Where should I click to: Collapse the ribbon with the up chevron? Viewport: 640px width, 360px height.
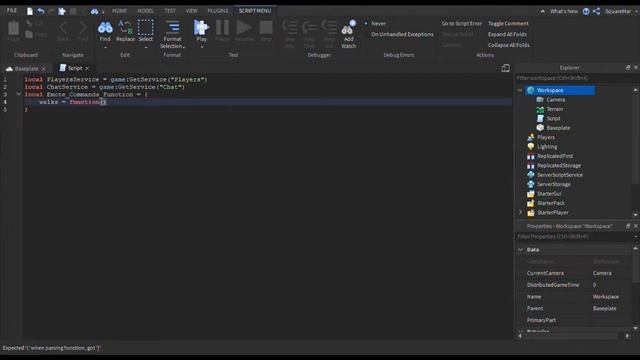pos(542,11)
